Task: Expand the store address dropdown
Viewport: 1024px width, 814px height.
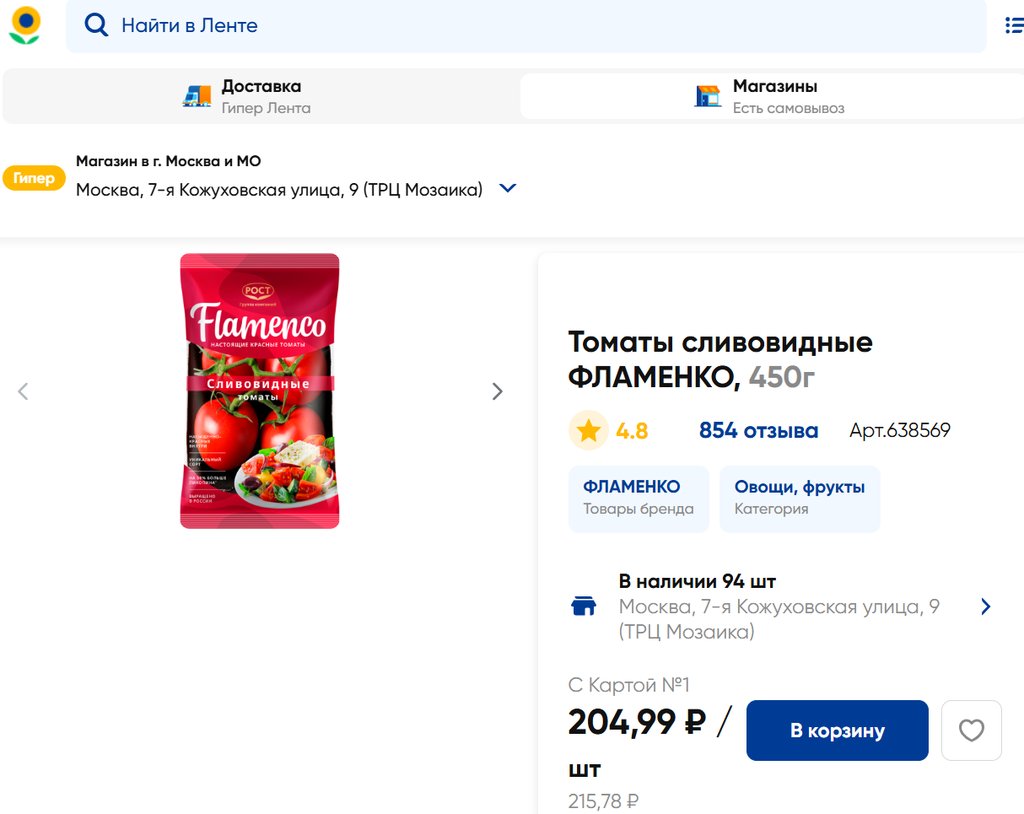Action: coord(508,188)
